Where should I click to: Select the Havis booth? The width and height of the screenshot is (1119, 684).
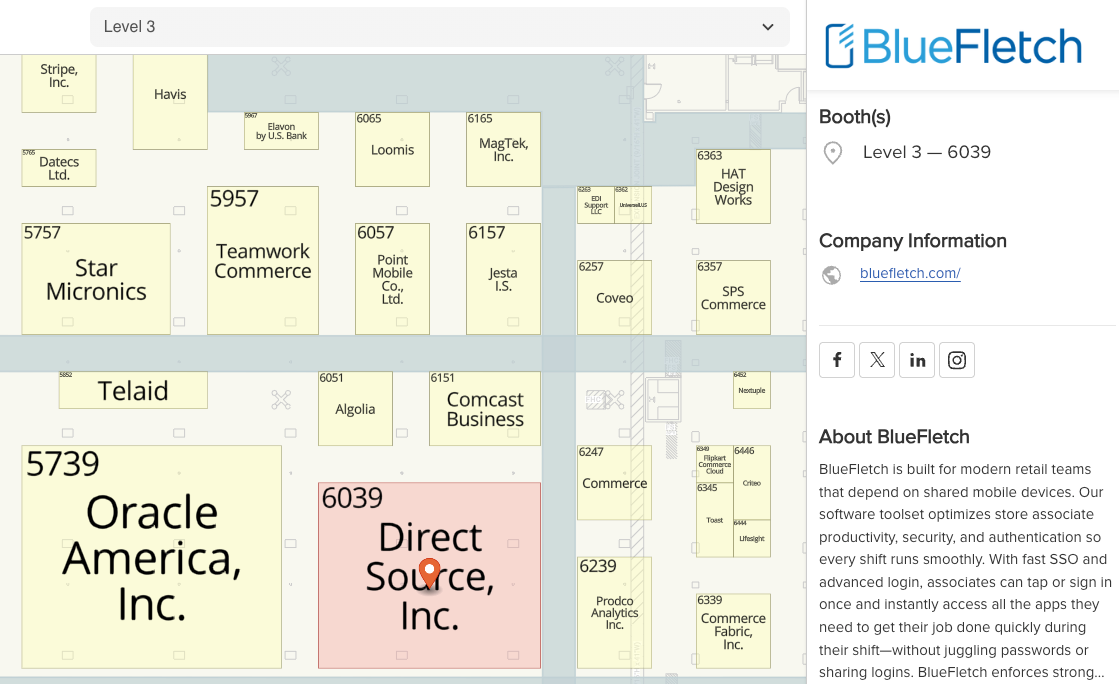[170, 101]
